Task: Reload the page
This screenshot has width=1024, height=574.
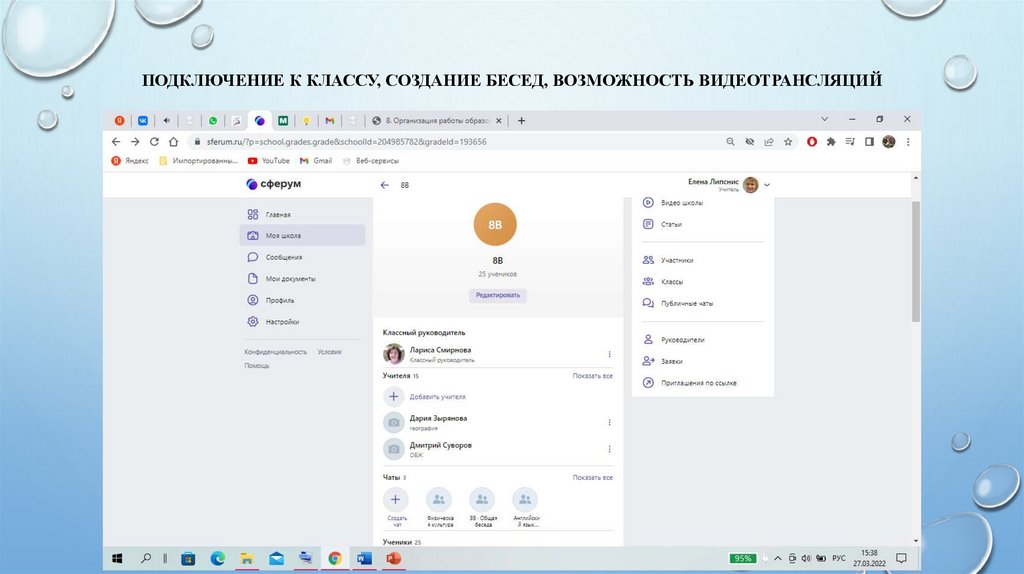Action: [x=154, y=142]
